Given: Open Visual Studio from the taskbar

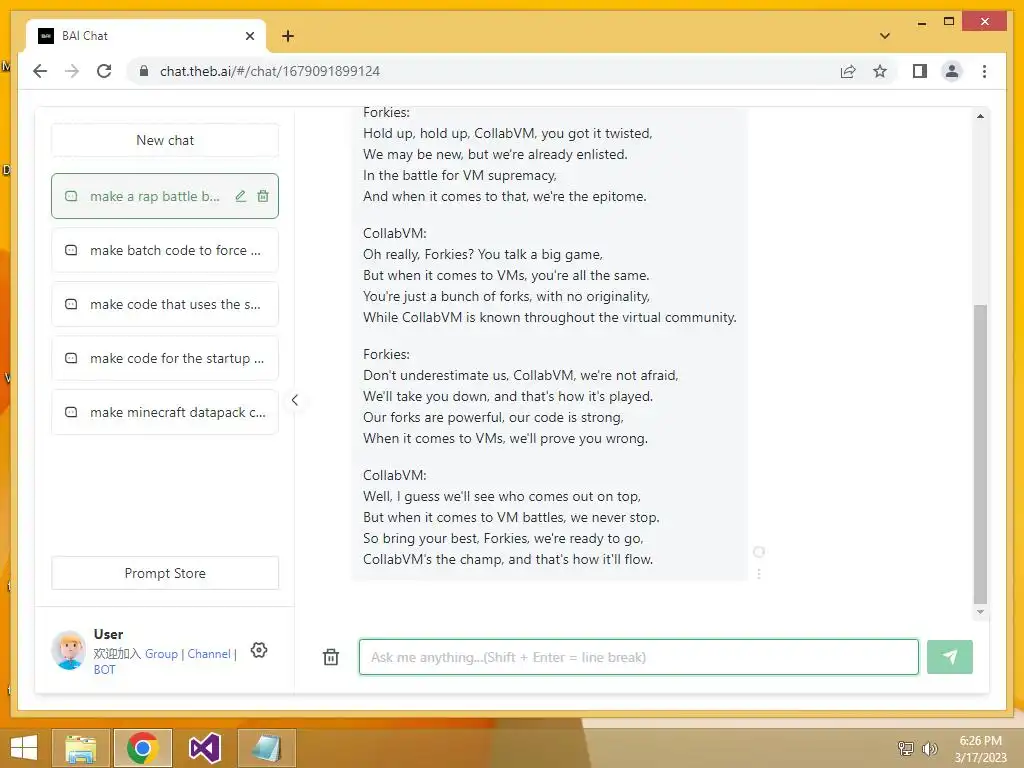Looking at the screenshot, I should 204,748.
